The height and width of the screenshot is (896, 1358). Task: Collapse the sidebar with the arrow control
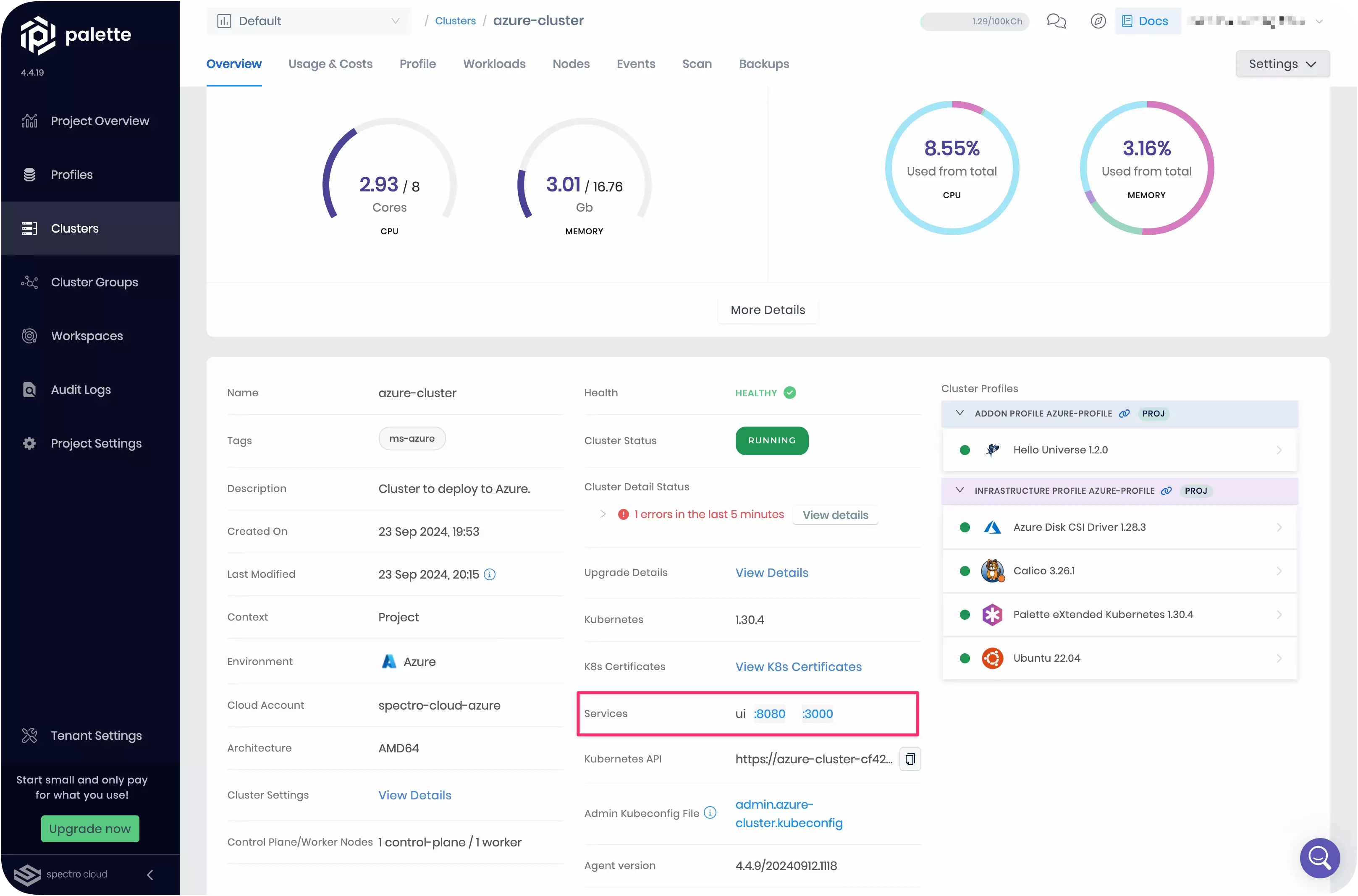150,875
